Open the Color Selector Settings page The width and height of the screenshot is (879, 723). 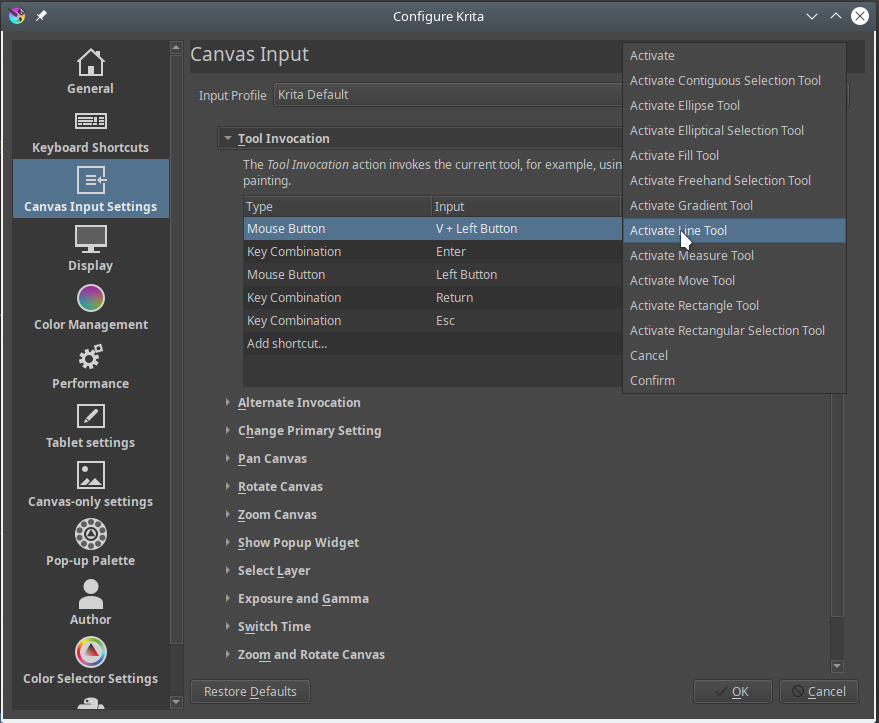[x=90, y=661]
